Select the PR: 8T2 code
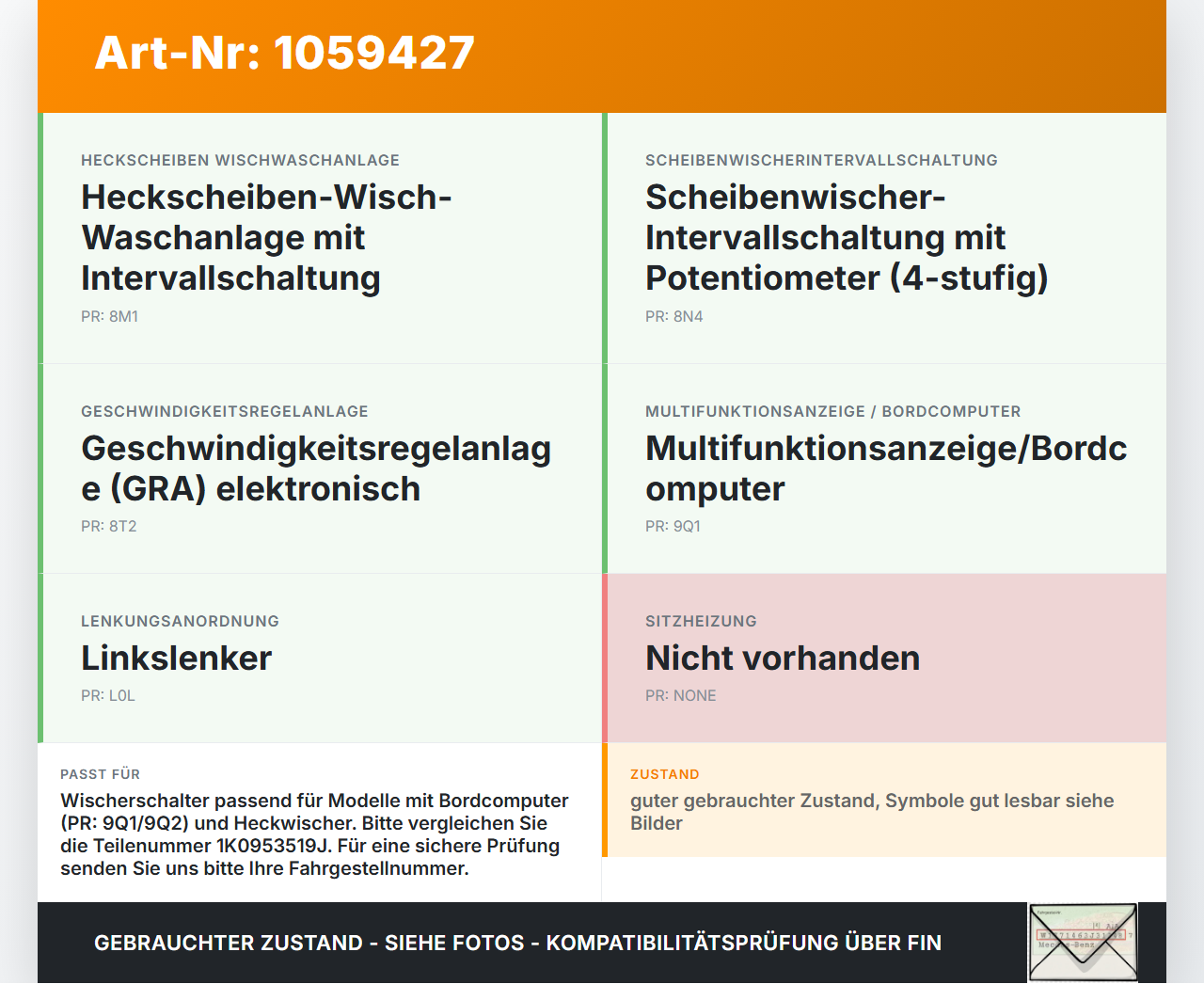The height and width of the screenshot is (984, 1204). (108, 526)
